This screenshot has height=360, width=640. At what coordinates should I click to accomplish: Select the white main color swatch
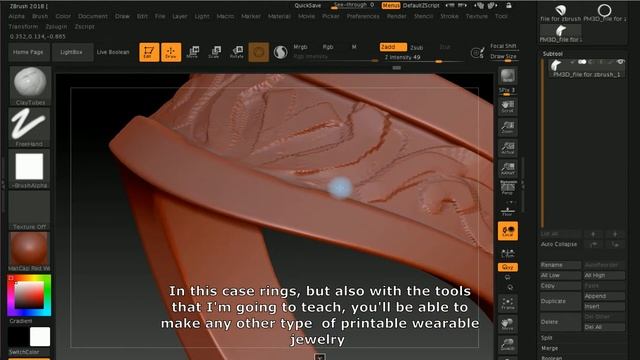pos(40,337)
